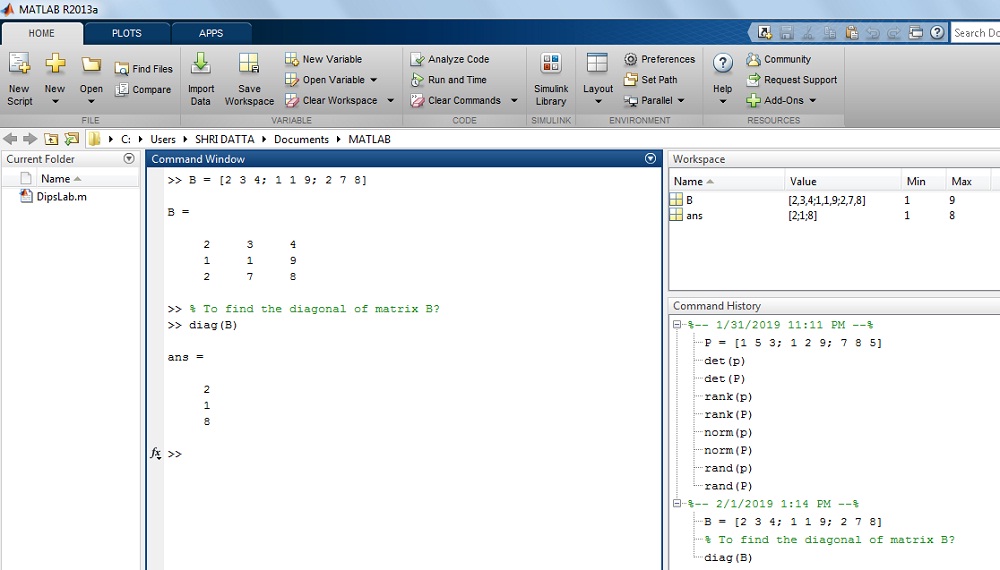This screenshot has width=1000, height=570.
Task: Open the Layout dropdown menu
Action: tap(598, 100)
